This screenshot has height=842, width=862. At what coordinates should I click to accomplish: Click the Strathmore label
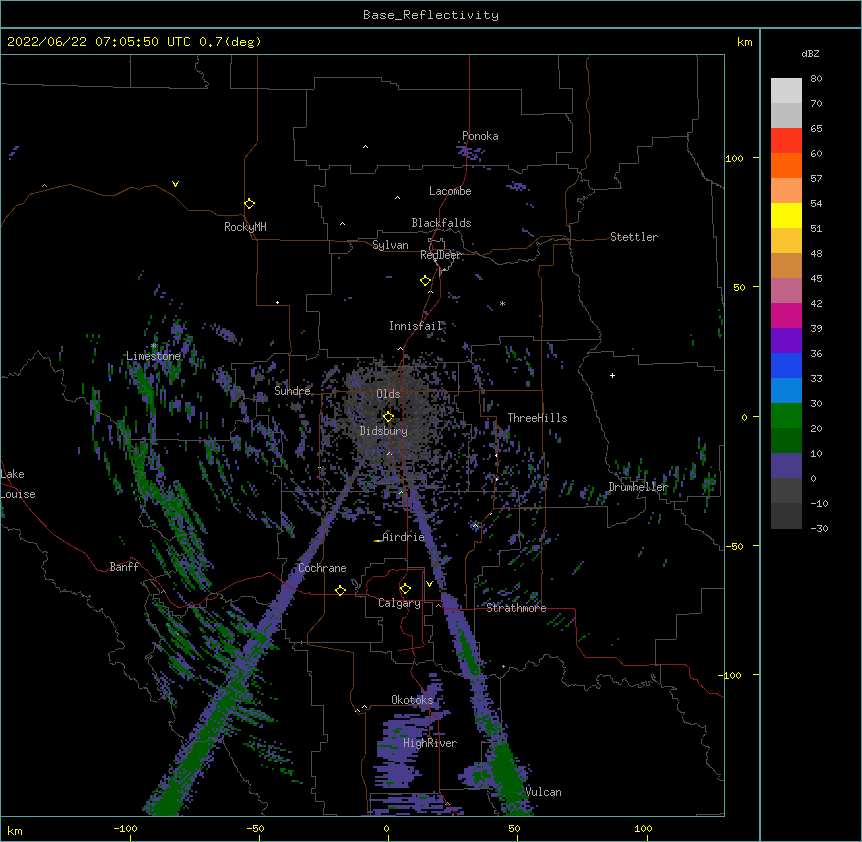pyautogui.click(x=516, y=608)
